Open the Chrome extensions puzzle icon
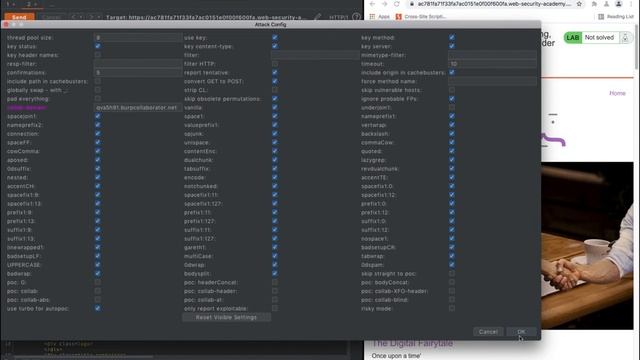 pyautogui.click(x=594, y=4)
